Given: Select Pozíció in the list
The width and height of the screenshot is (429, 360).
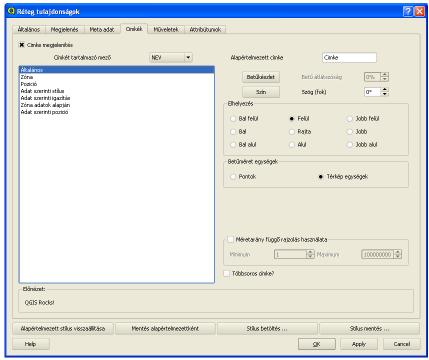Looking at the screenshot, I should tap(117, 84).
